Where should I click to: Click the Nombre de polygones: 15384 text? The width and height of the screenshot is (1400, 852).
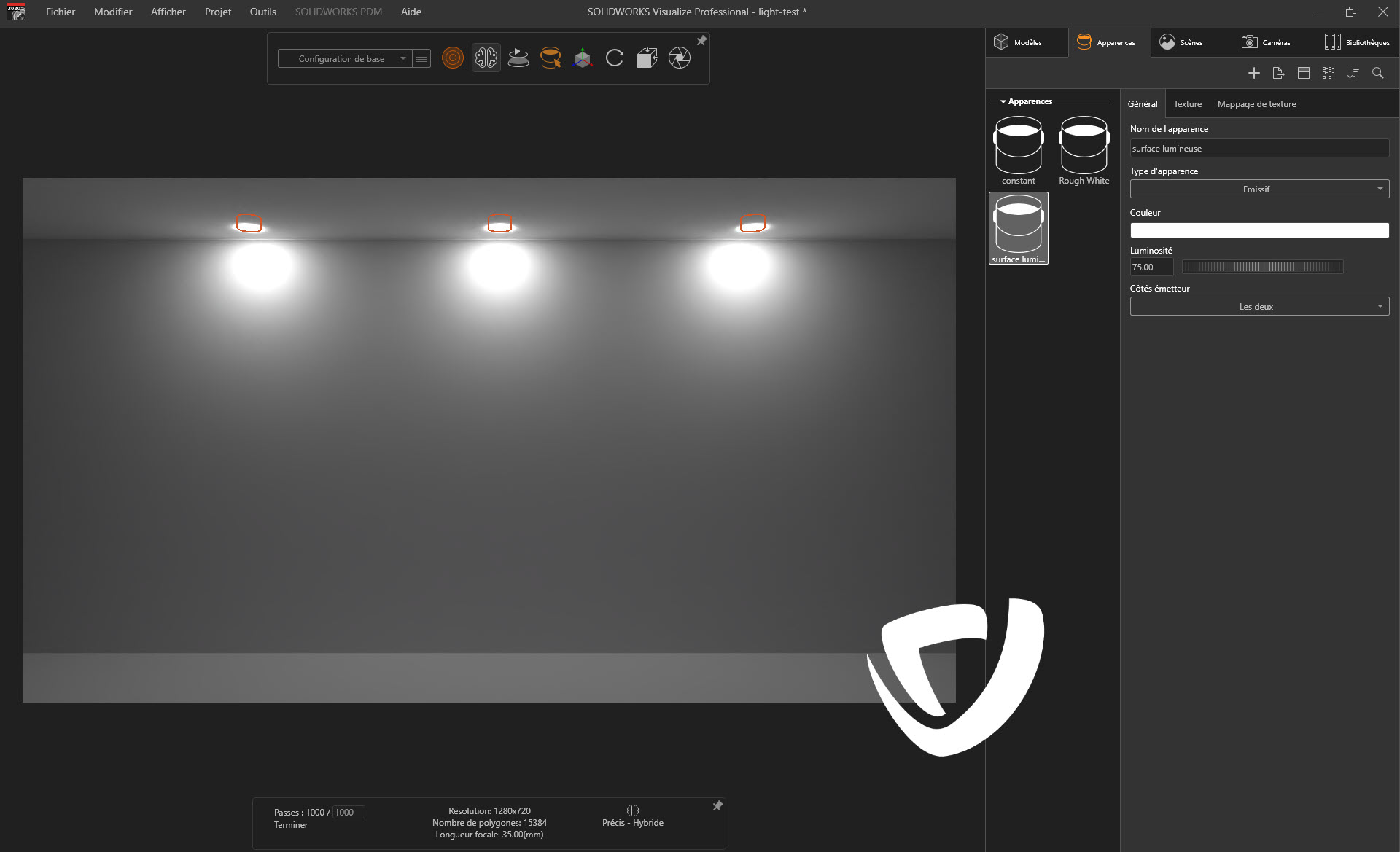click(x=489, y=823)
